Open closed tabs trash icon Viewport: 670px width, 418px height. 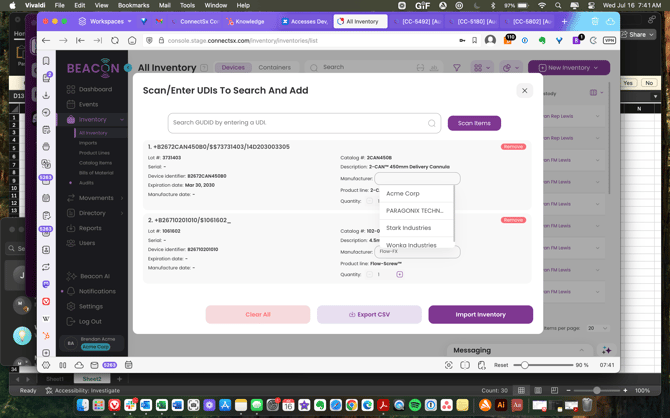[595, 21]
